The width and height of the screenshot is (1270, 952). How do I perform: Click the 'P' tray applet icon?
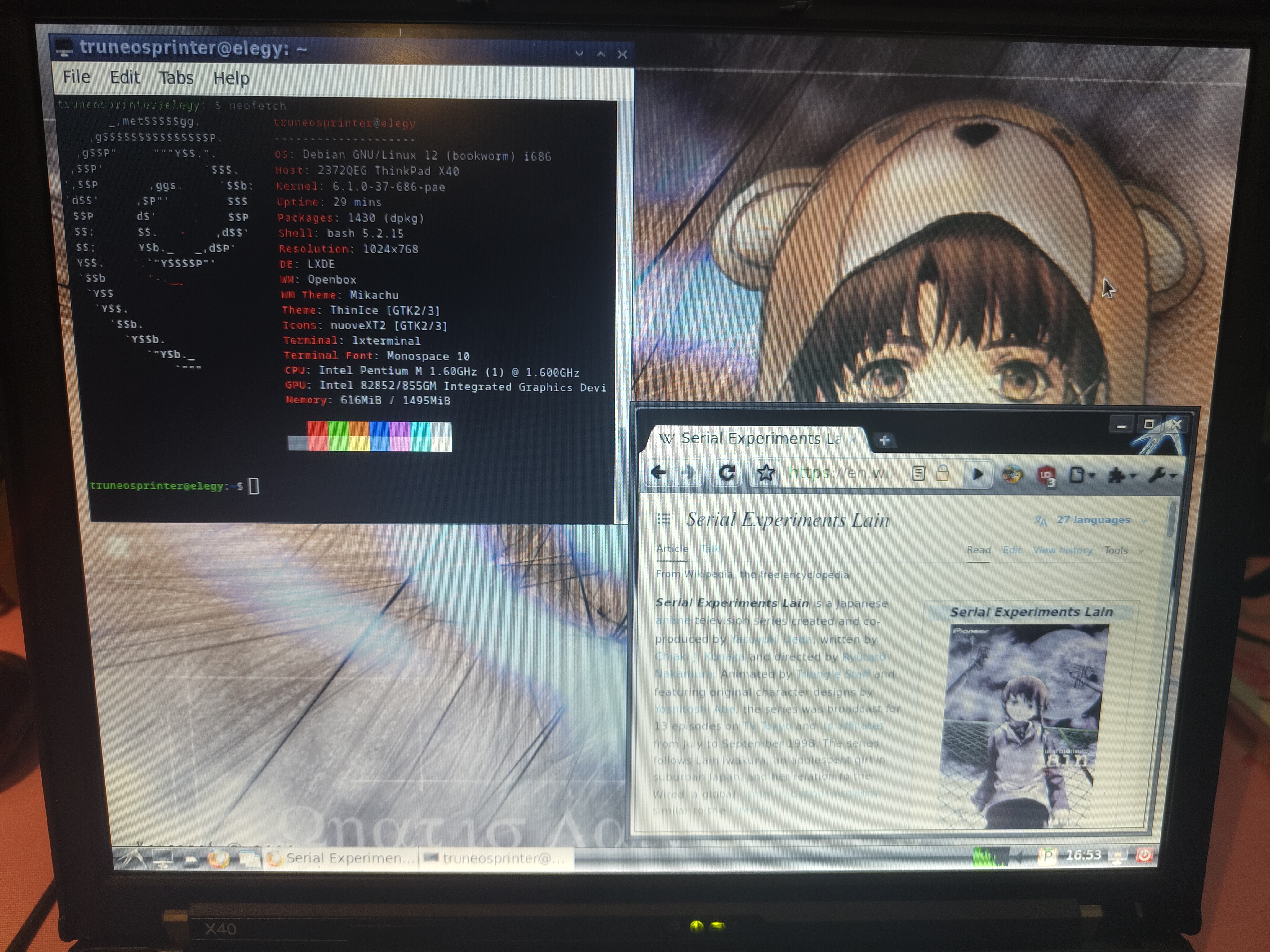coord(1048,856)
